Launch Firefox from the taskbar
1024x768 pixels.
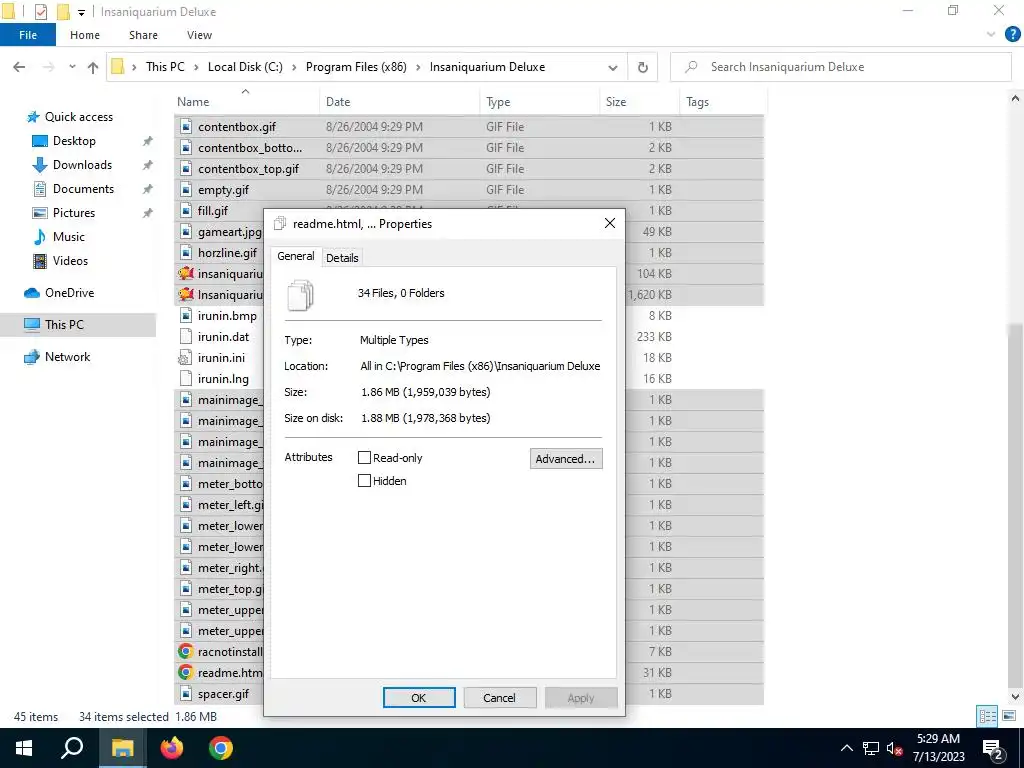pos(171,748)
